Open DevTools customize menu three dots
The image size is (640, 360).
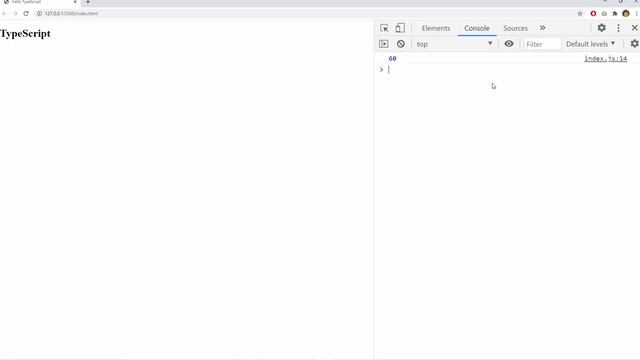(x=618, y=28)
